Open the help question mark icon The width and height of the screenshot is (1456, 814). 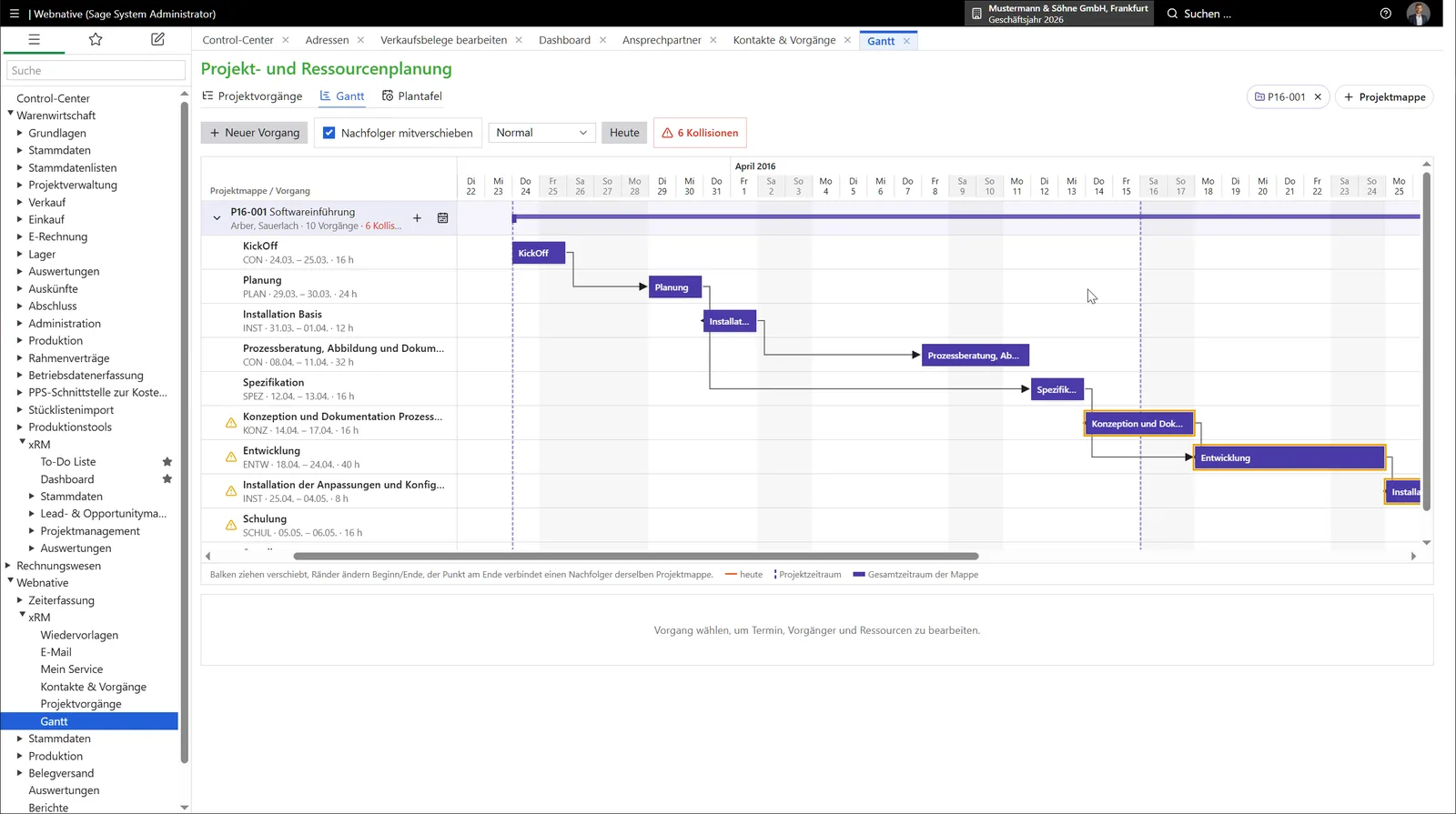pos(1386,14)
